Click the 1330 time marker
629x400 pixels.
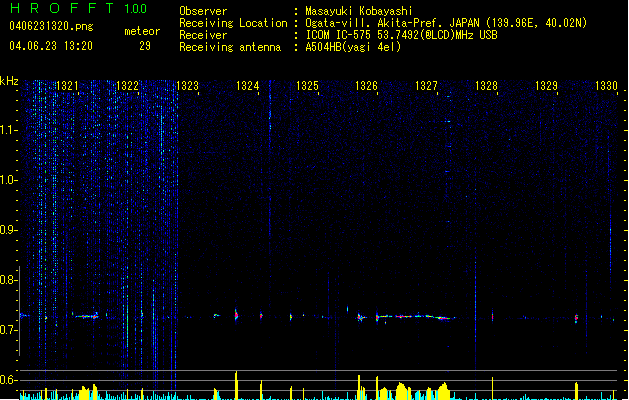click(x=606, y=86)
